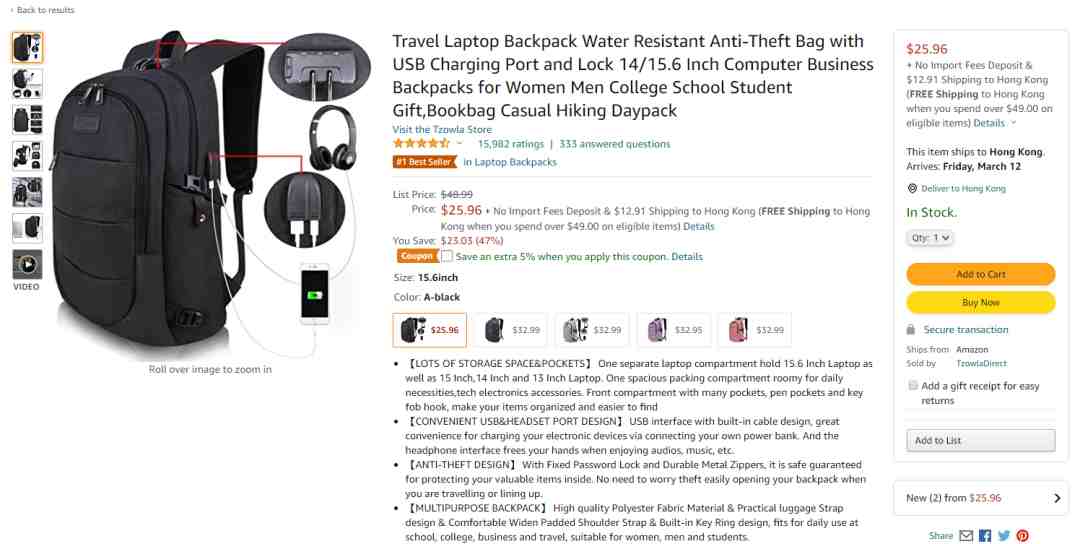Click the Add to Cart button
1080x544 pixels.
[x=981, y=274]
